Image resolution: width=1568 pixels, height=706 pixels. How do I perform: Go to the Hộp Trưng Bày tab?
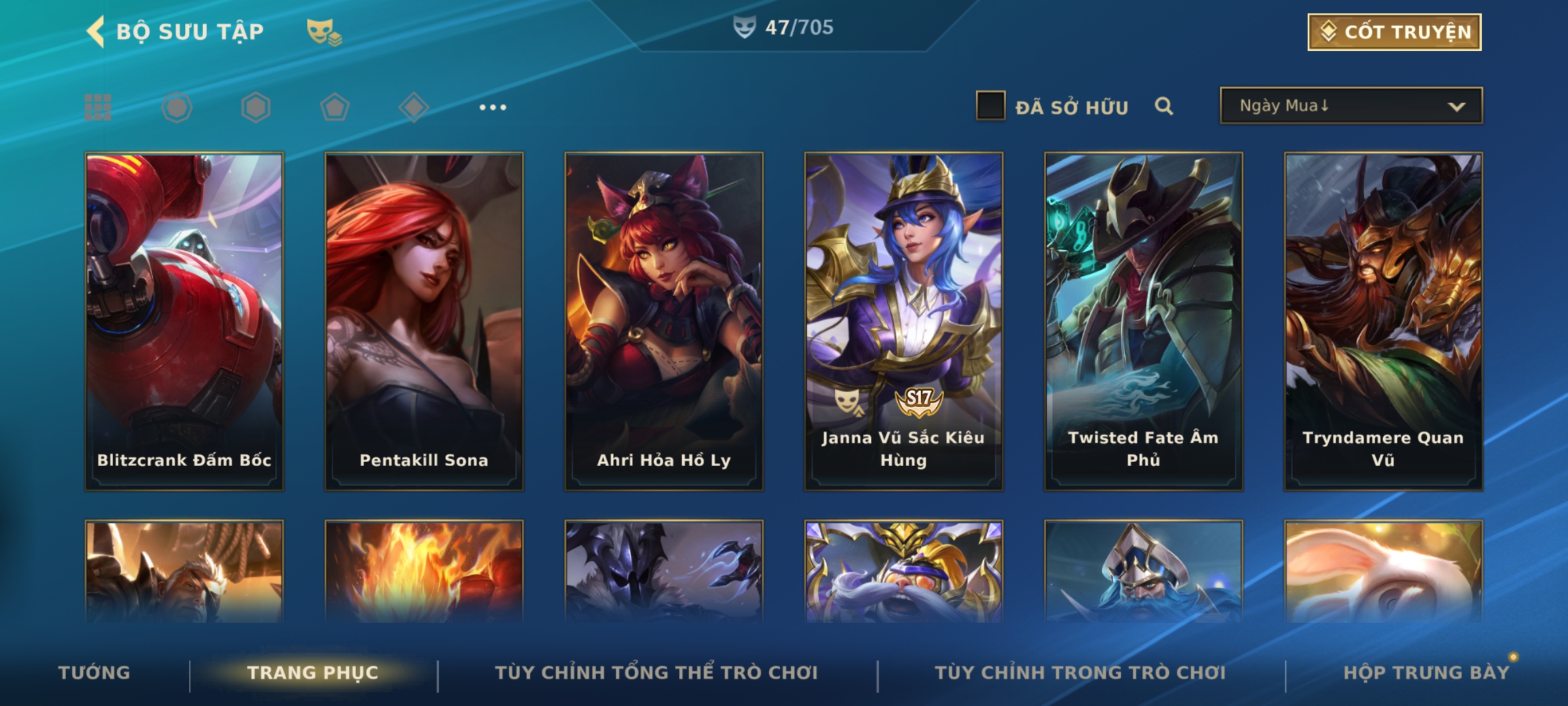click(1426, 673)
